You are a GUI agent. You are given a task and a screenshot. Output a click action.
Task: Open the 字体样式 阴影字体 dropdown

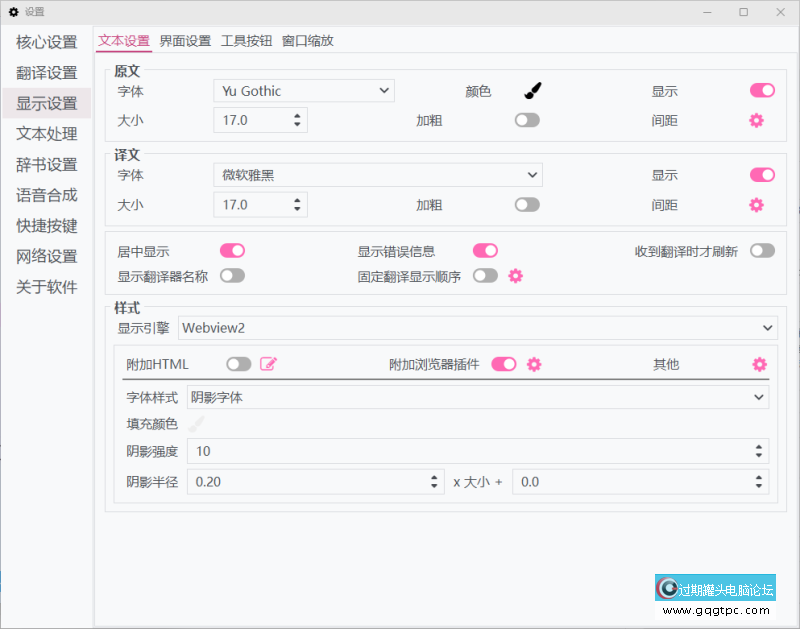coord(477,397)
